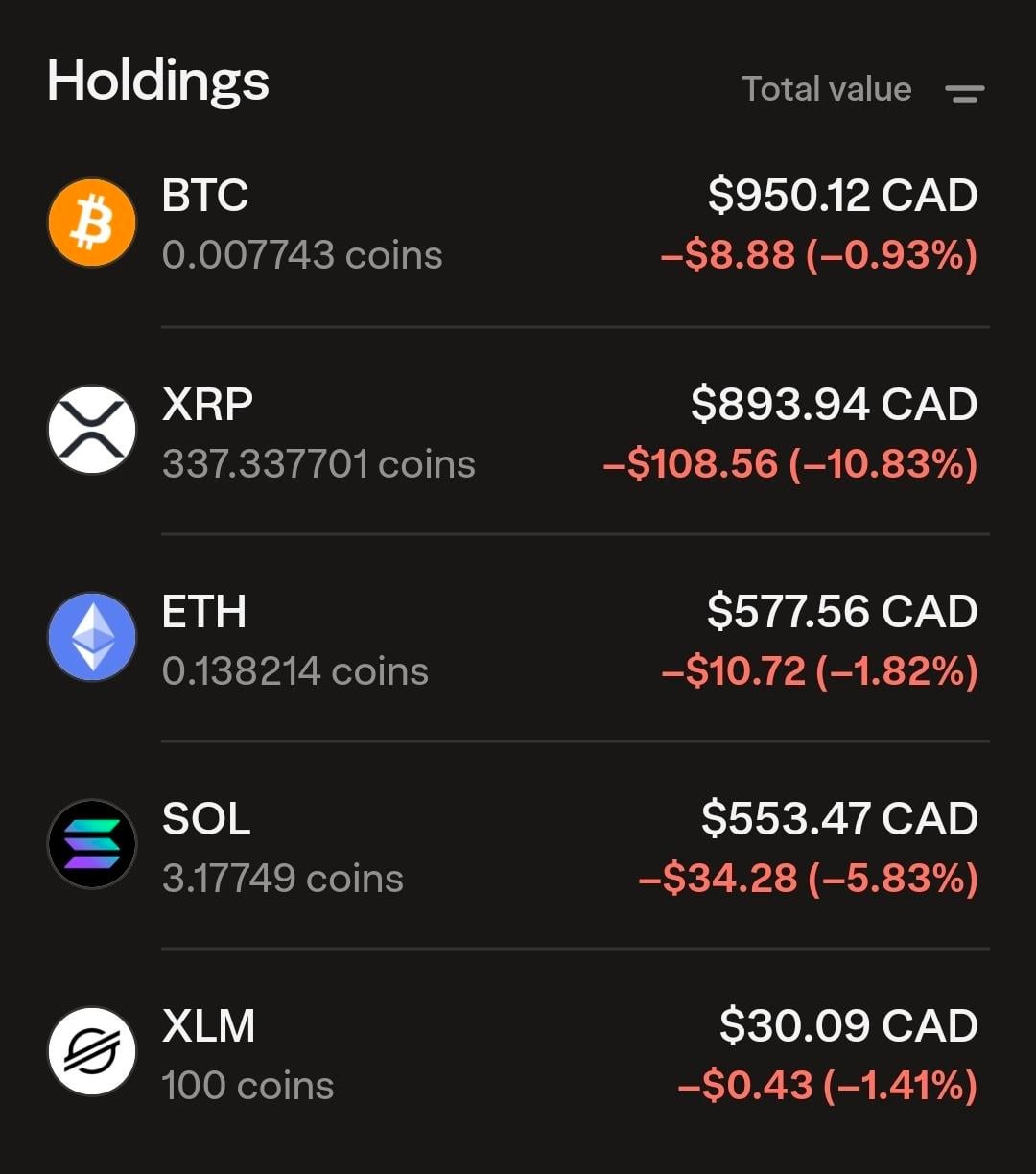This screenshot has height=1174, width=1036.
Task: Click the $893.94 CAD XRP value
Action: (x=834, y=404)
